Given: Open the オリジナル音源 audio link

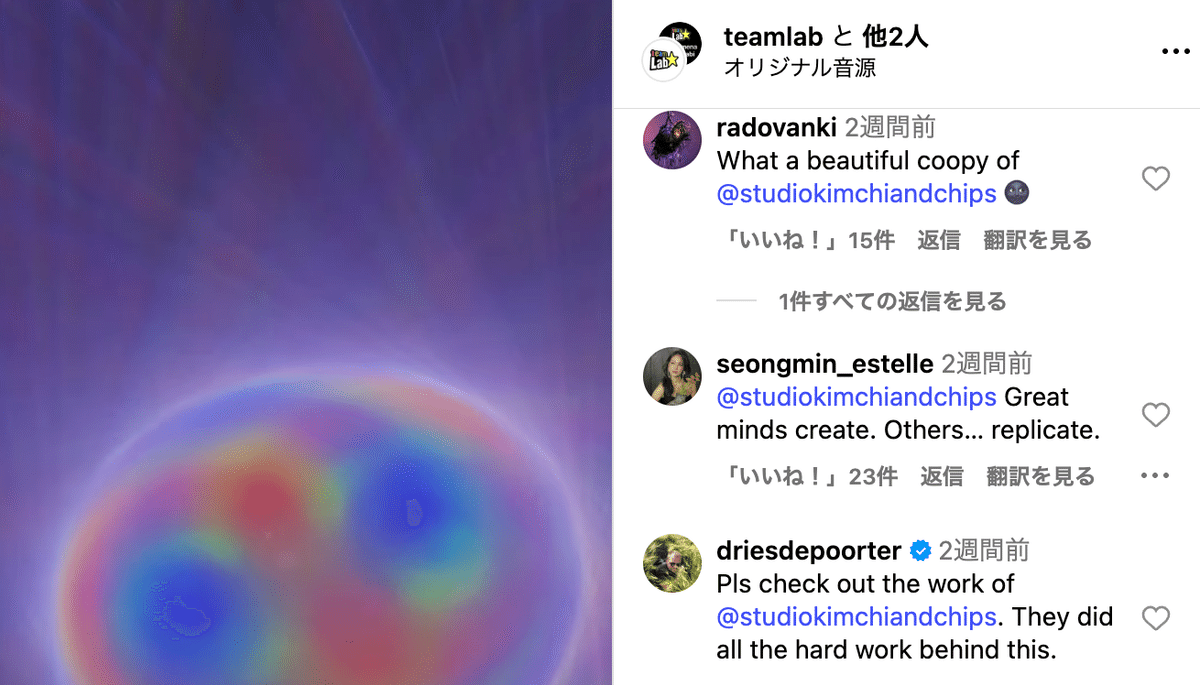Looking at the screenshot, I should pyautogui.click(x=800, y=68).
